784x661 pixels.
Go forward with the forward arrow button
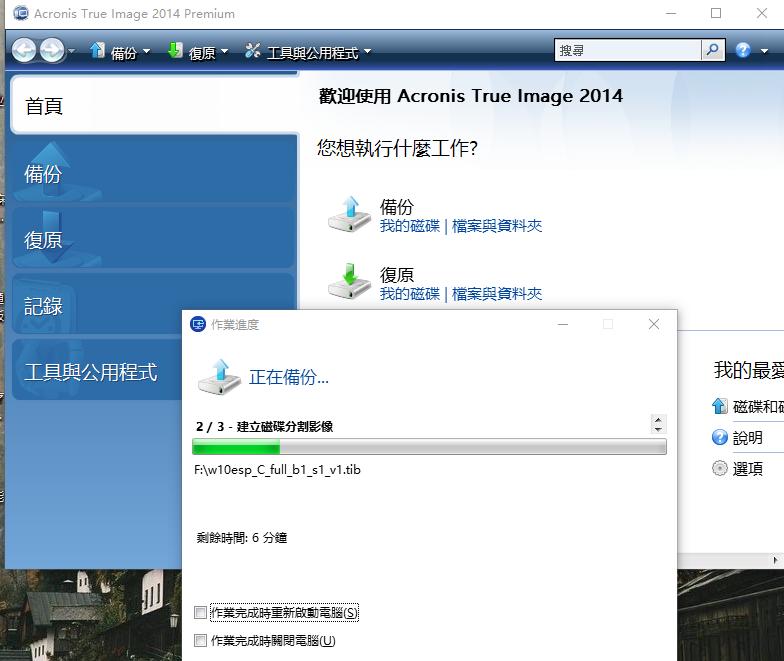[x=52, y=50]
